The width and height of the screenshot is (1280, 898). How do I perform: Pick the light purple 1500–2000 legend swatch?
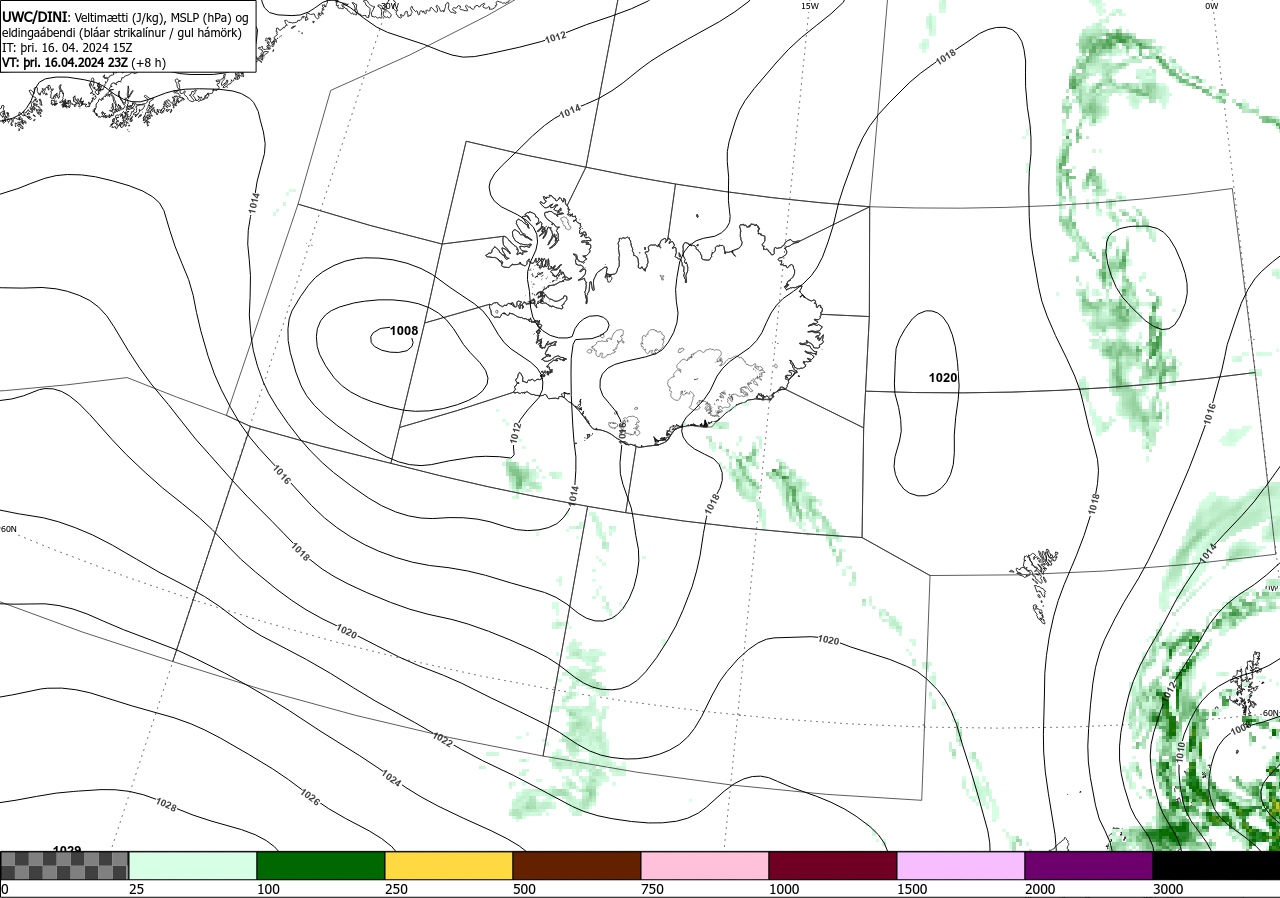(961, 865)
